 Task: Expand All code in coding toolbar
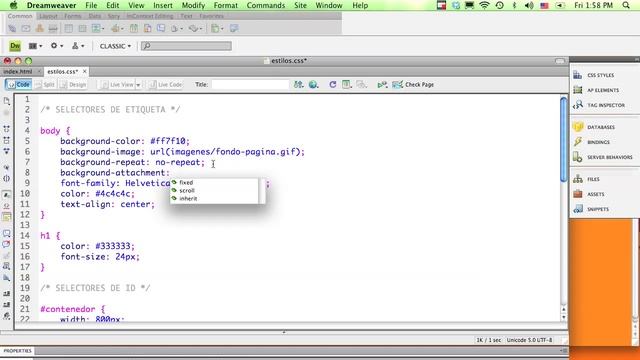pyautogui.click(x=7, y=151)
